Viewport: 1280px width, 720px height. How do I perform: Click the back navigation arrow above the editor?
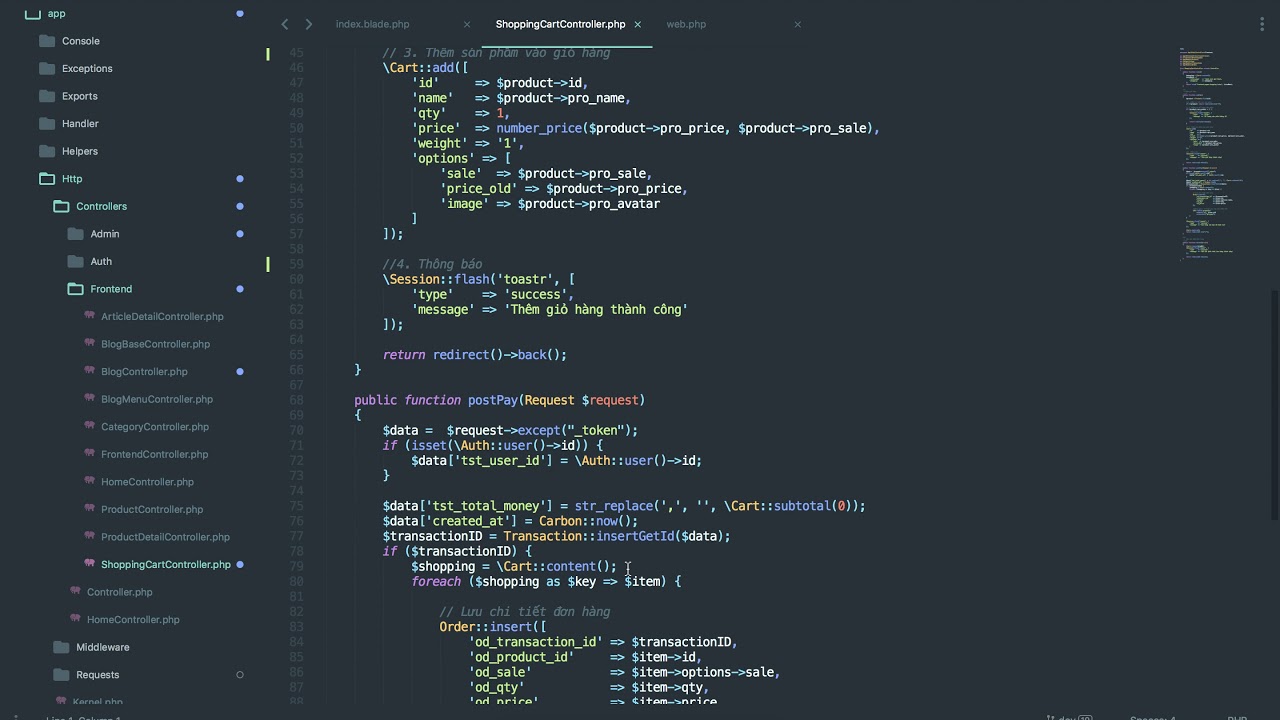(285, 24)
